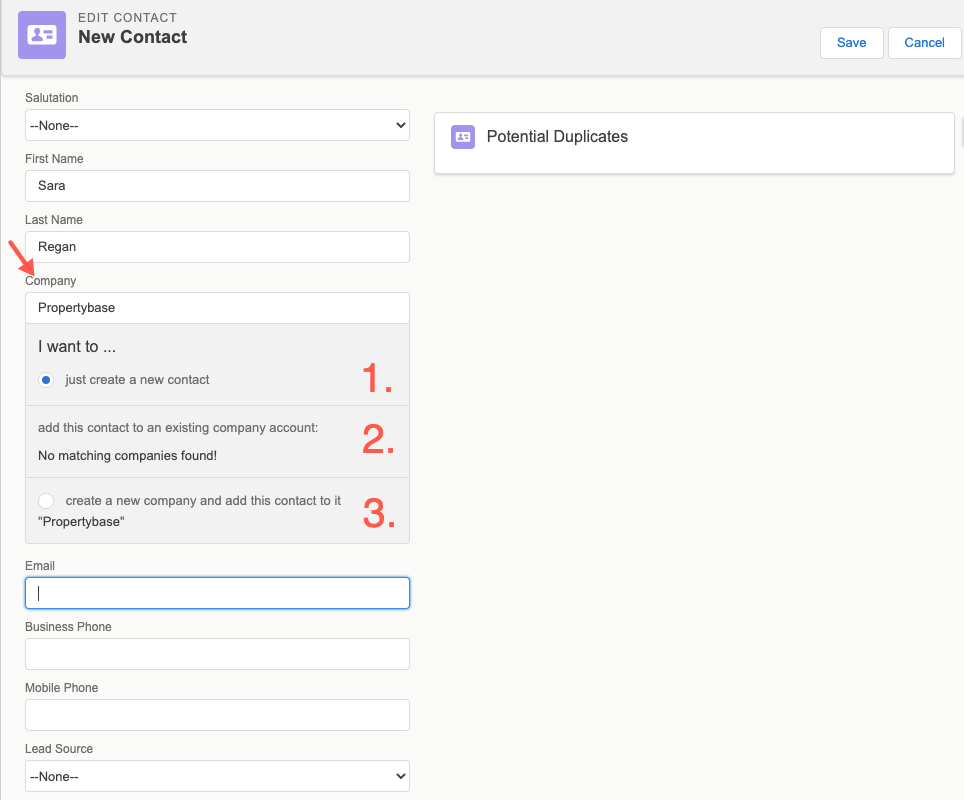Screen dimensions: 964x800
Task: Select 'just create a new contact' radio option
Action: tap(46, 380)
